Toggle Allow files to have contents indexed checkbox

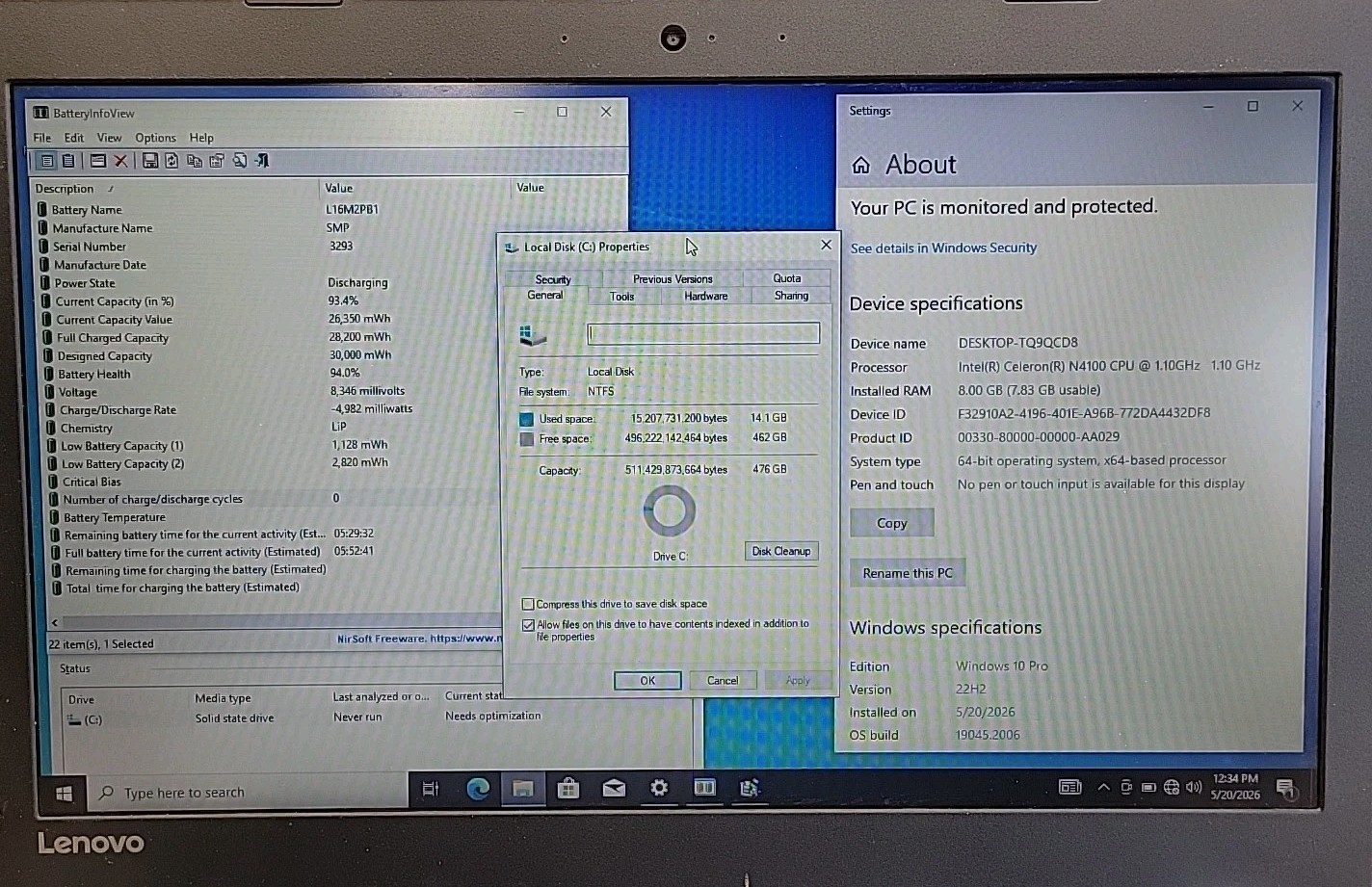[528, 625]
